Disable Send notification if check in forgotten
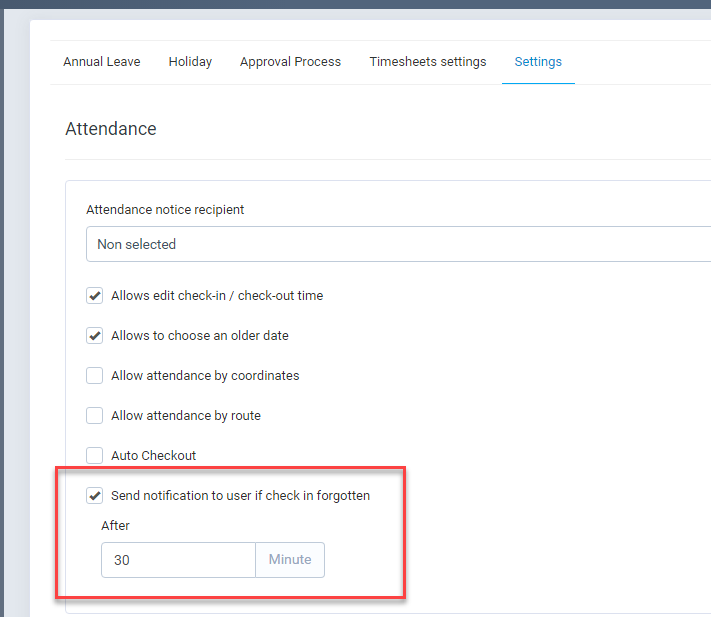 tap(94, 495)
